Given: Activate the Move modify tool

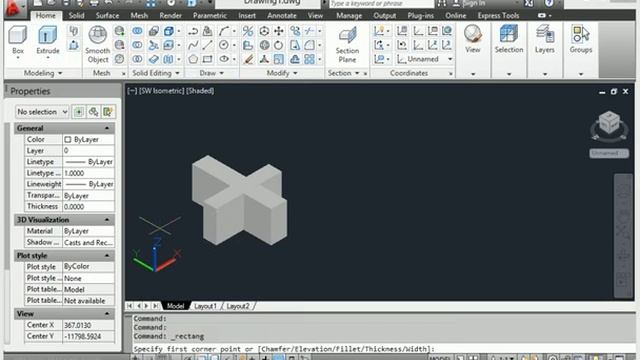Looking at the screenshot, I should (x=279, y=31).
